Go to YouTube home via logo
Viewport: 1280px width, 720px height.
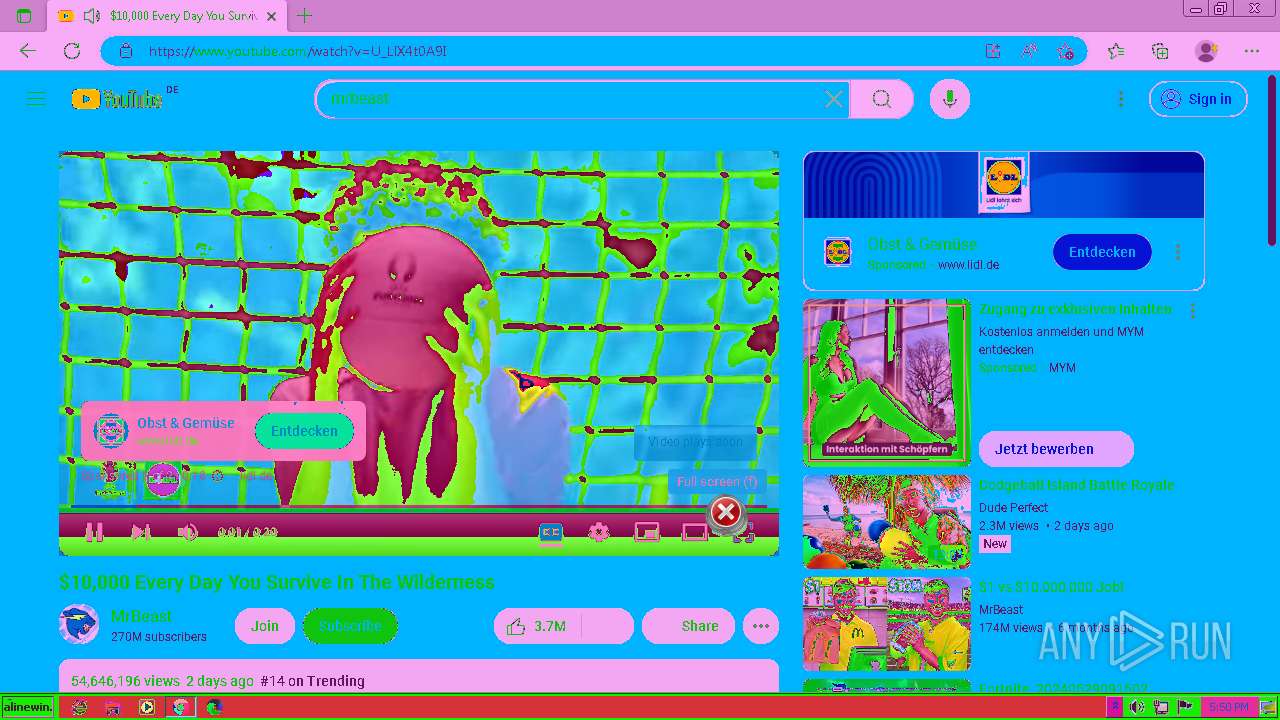coord(117,99)
